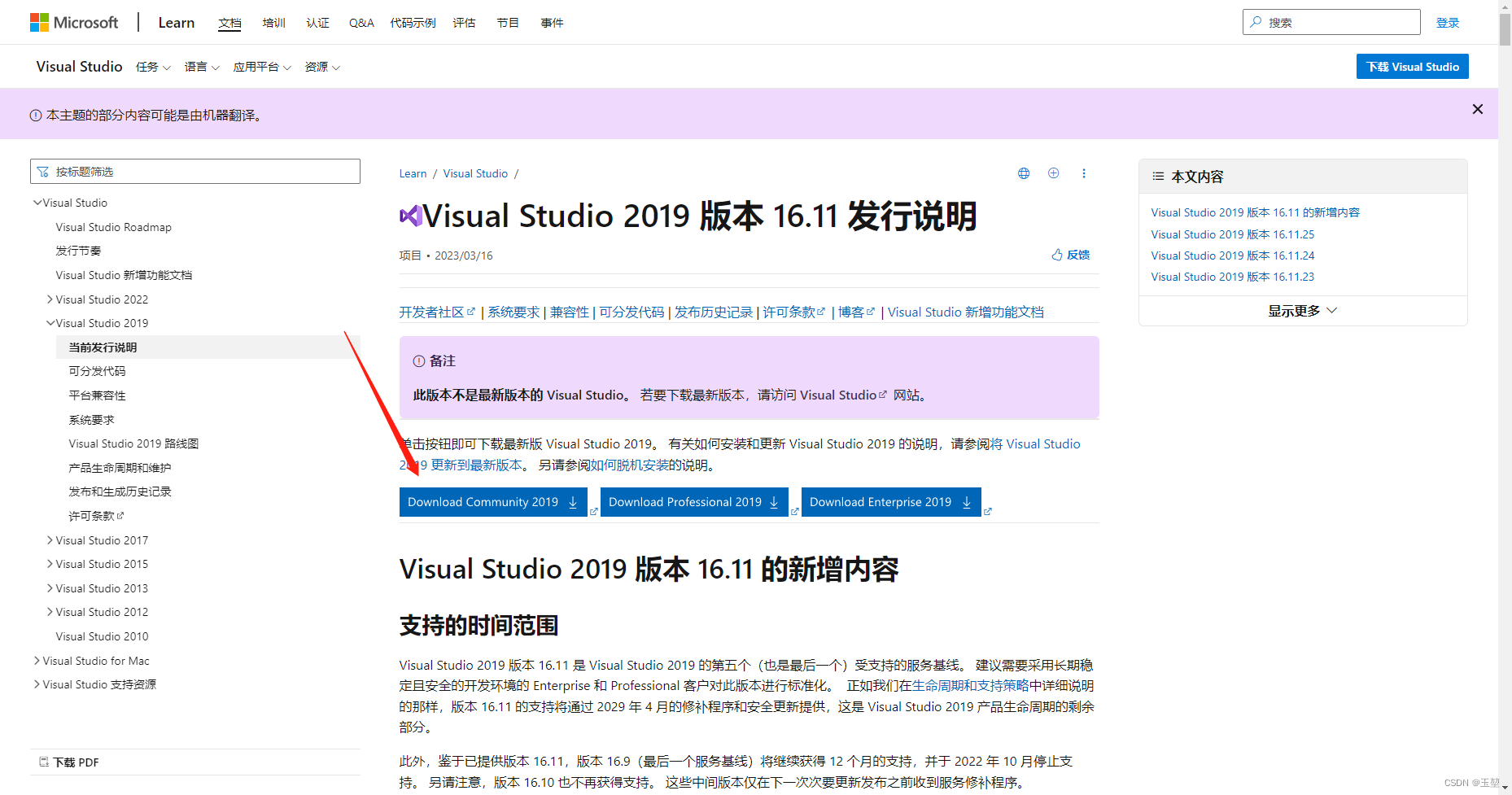Click the filter icon in 按标题筛选 box
This screenshot has width=1512, height=795.
43,171
